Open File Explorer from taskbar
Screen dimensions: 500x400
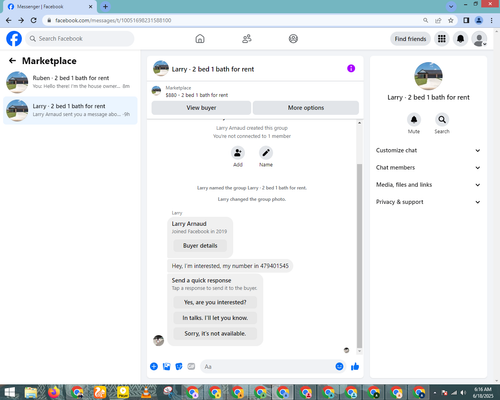click(31, 392)
